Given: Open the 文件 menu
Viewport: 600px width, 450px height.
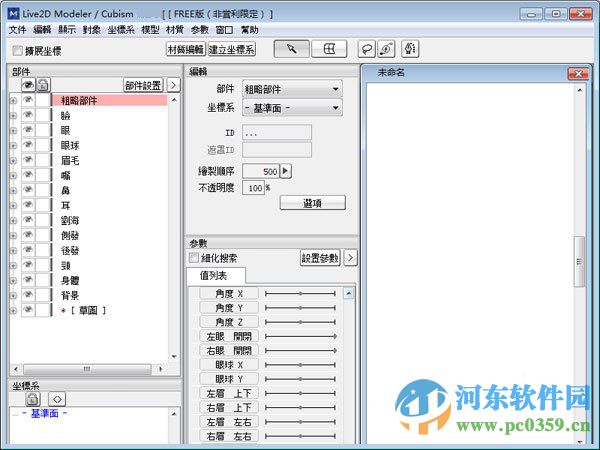Looking at the screenshot, I should (17, 30).
